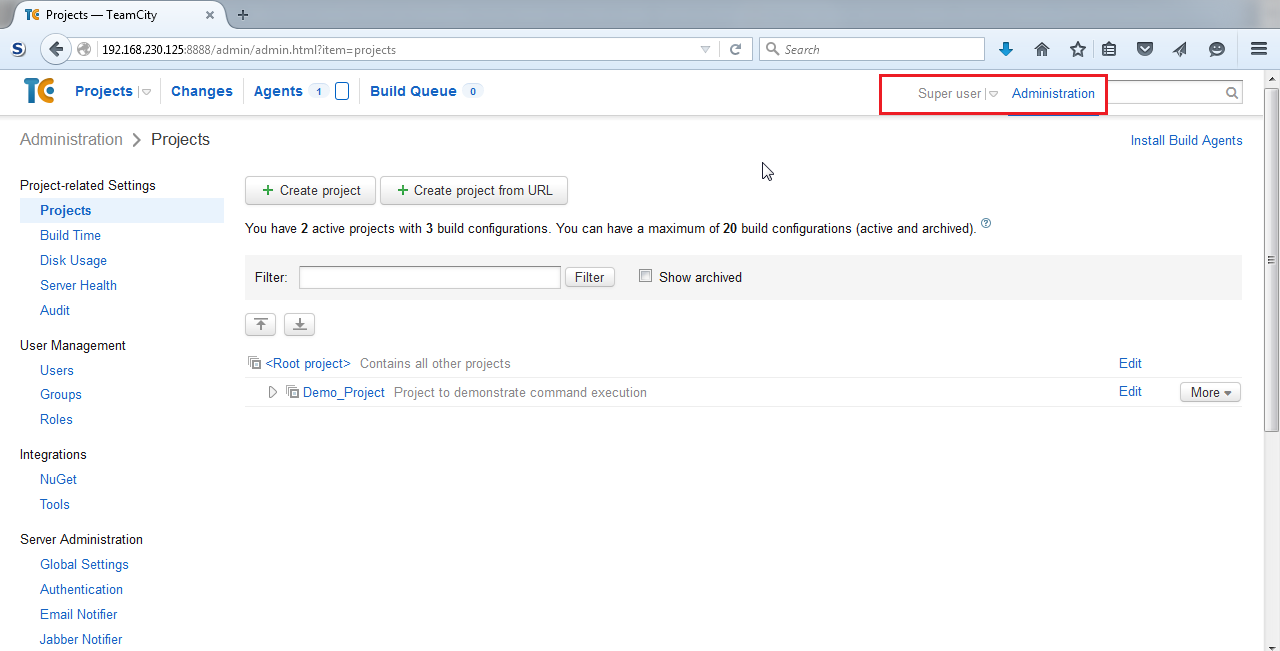1280x651 pixels.
Task: Open the Demo_Project link
Action: coord(344,392)
